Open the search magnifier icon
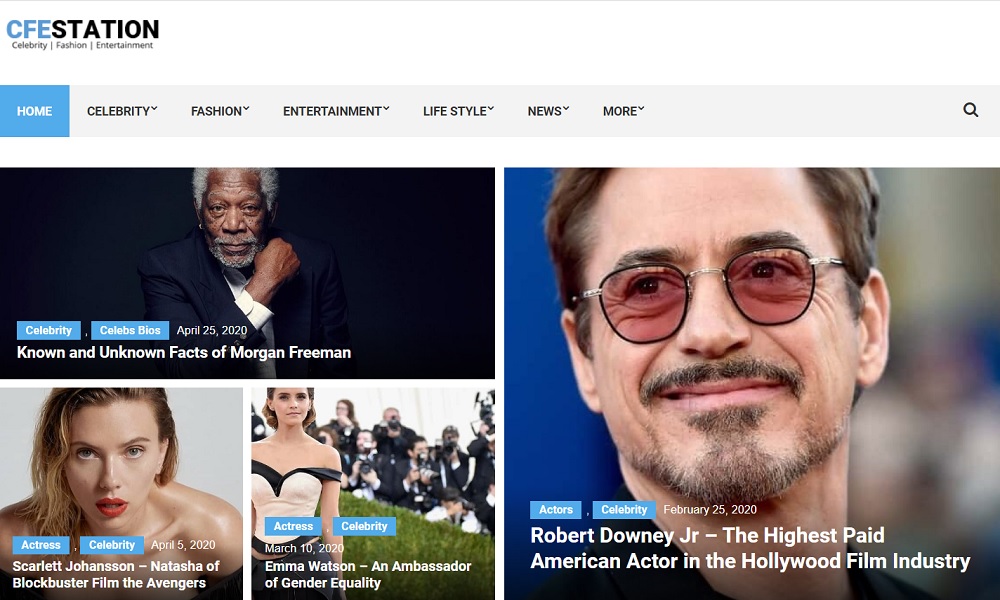The image size is (1000, 600). pyautogui.click(x=970, y=110)
